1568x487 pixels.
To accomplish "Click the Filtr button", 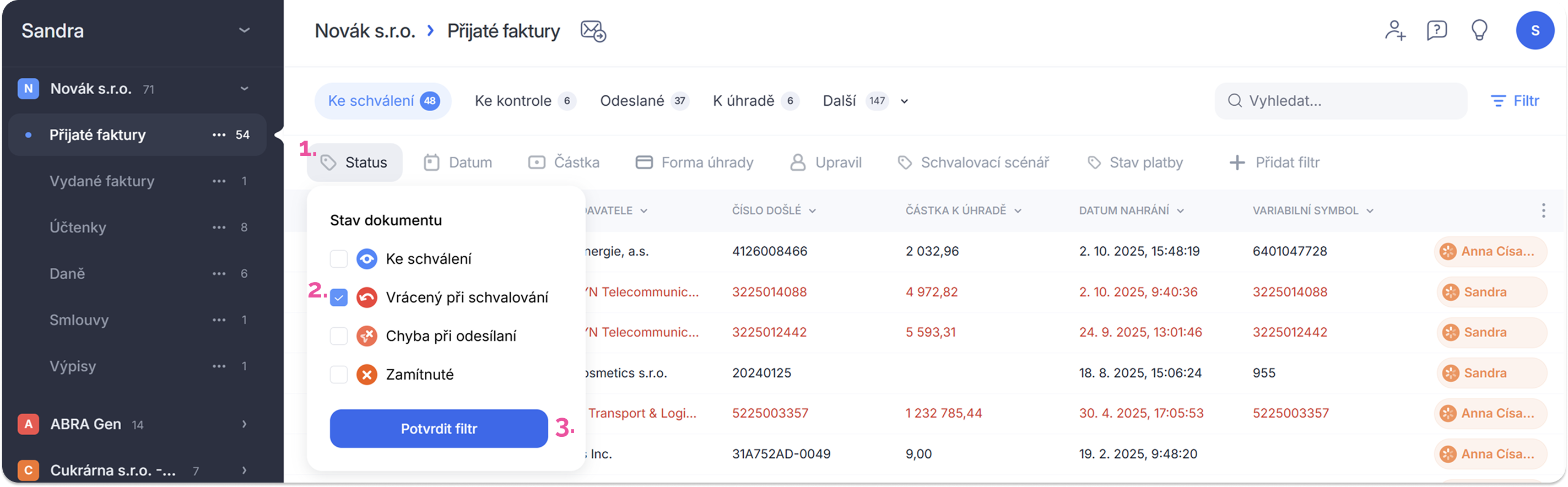I will point(1515,101).
